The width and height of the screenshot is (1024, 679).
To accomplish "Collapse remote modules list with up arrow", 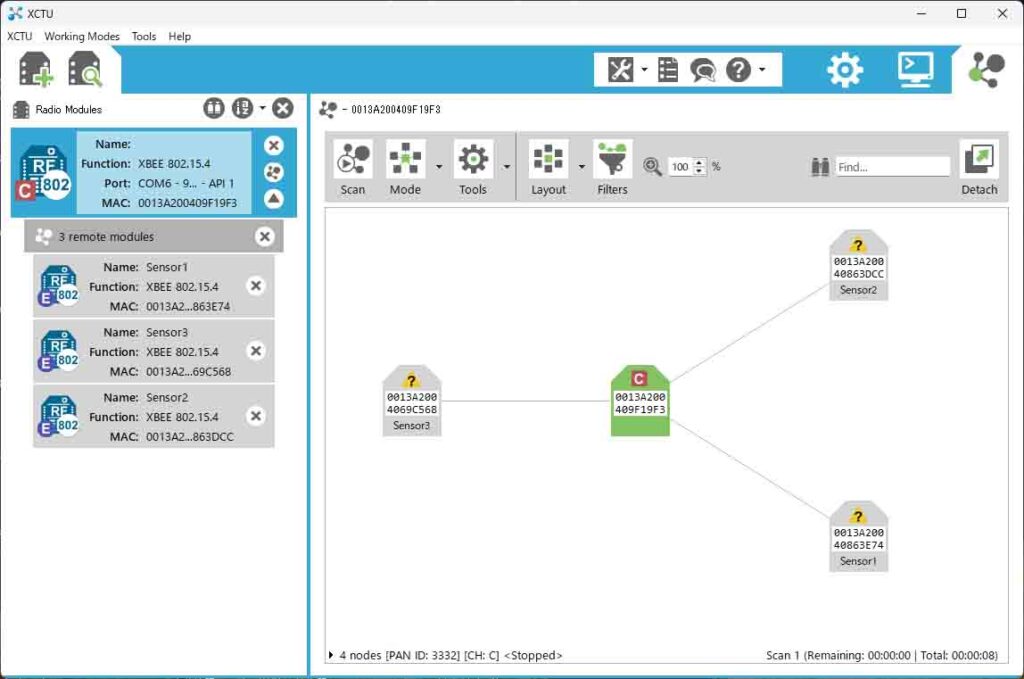I will [274, 198].
